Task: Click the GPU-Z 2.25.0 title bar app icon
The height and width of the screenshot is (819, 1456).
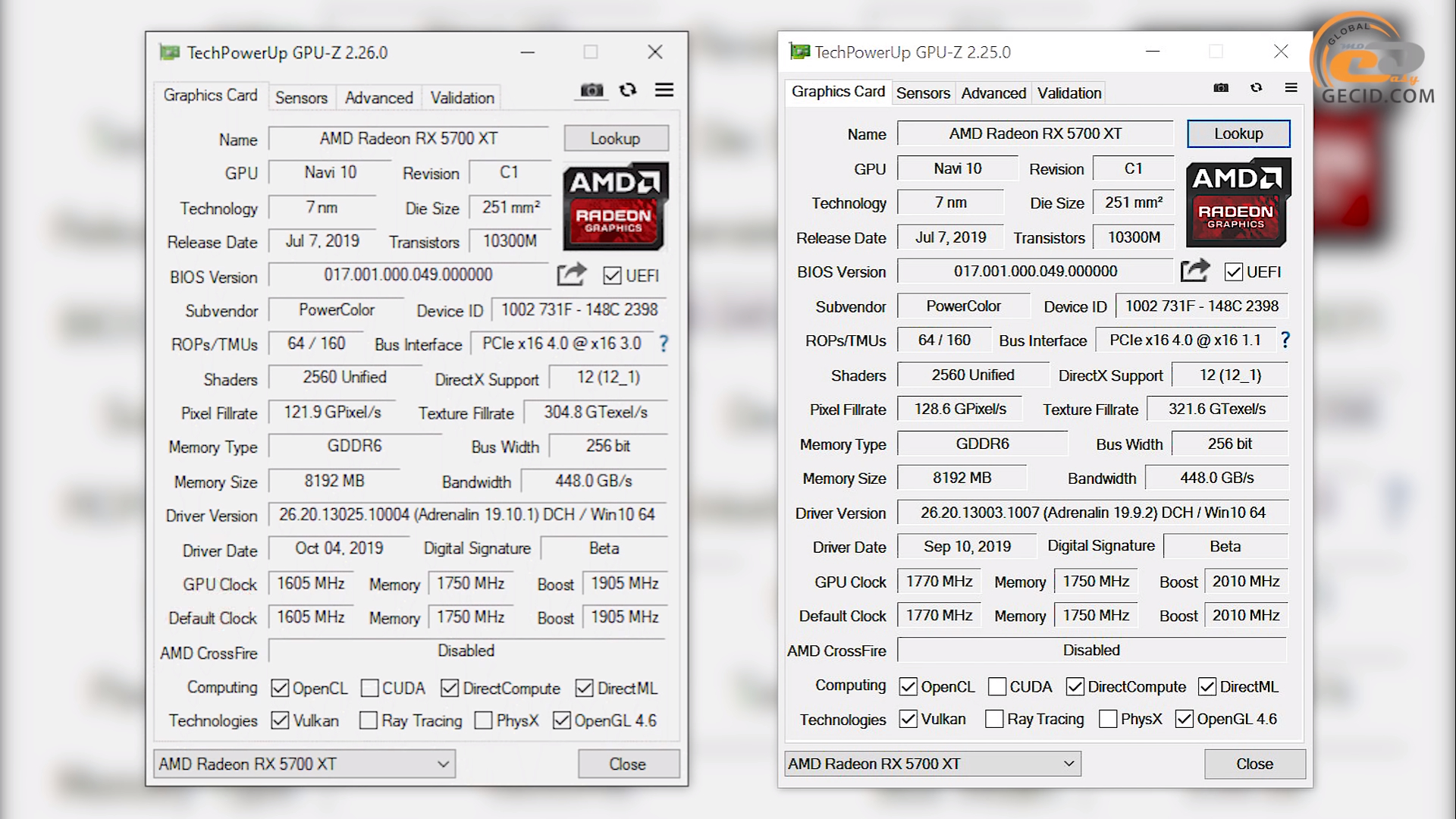Action: tap(799, 51)
